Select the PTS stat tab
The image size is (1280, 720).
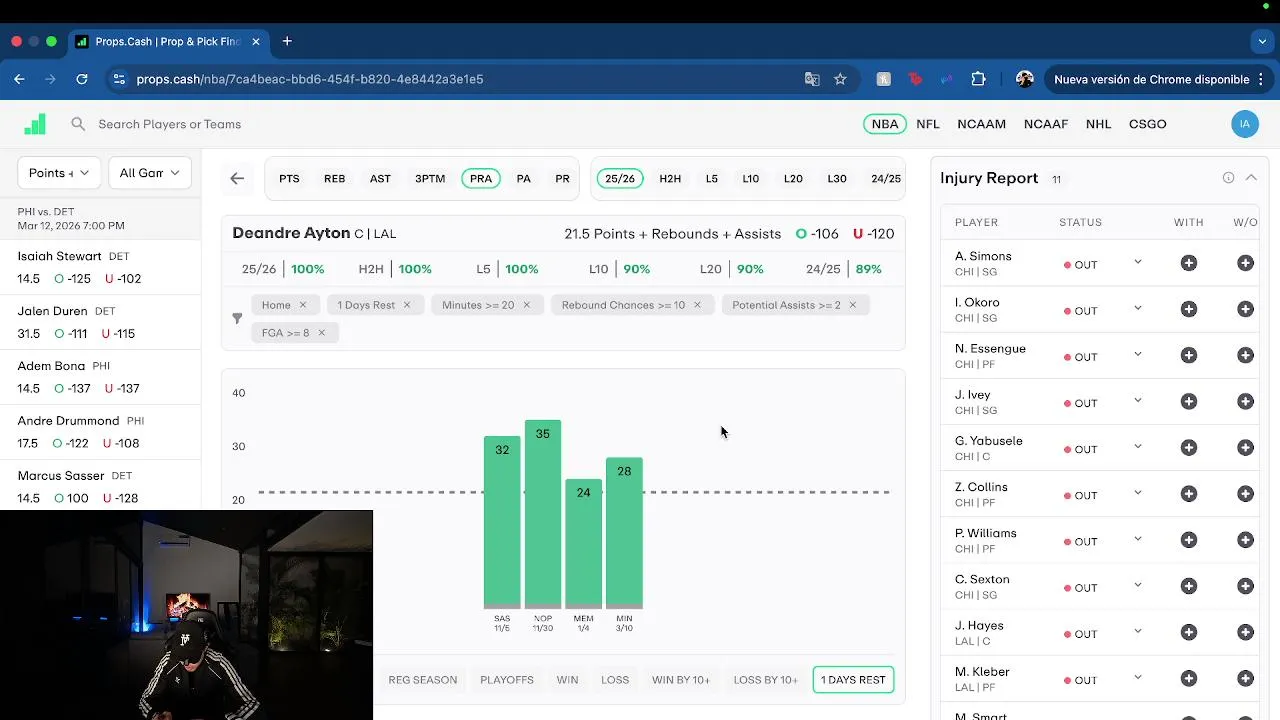(289, 179)
